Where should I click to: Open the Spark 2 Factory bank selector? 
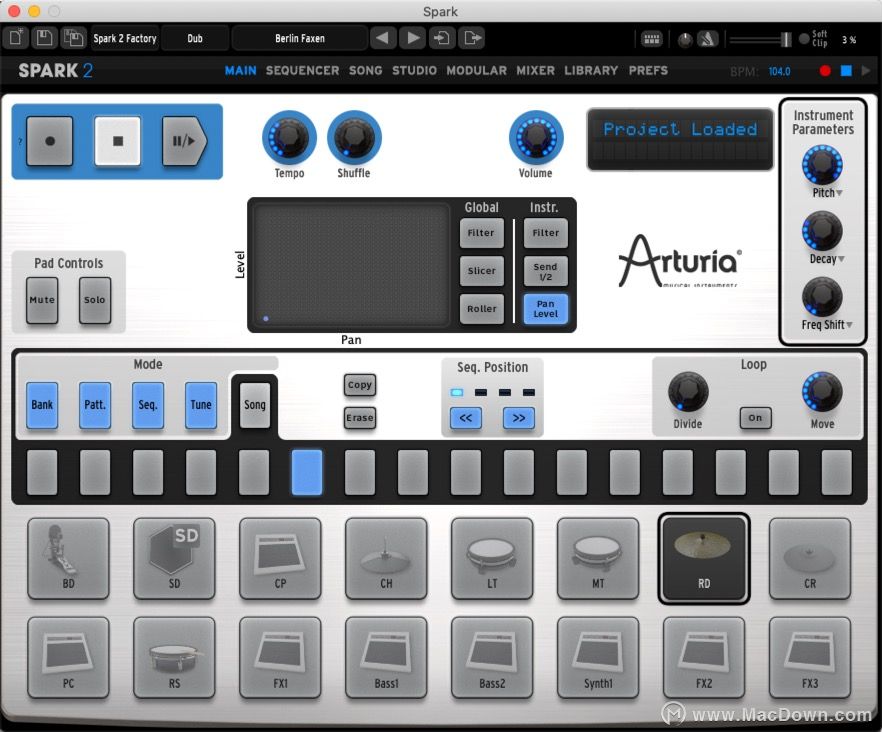click(125, 38)
